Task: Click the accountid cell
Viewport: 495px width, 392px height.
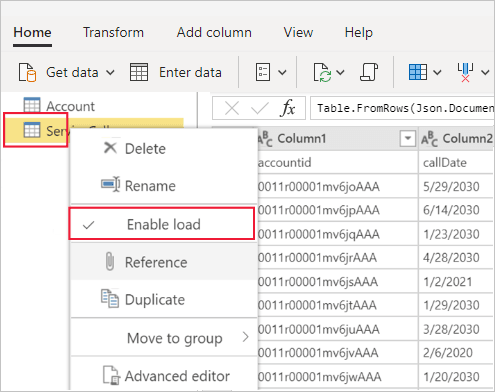Action: (337, 163)
